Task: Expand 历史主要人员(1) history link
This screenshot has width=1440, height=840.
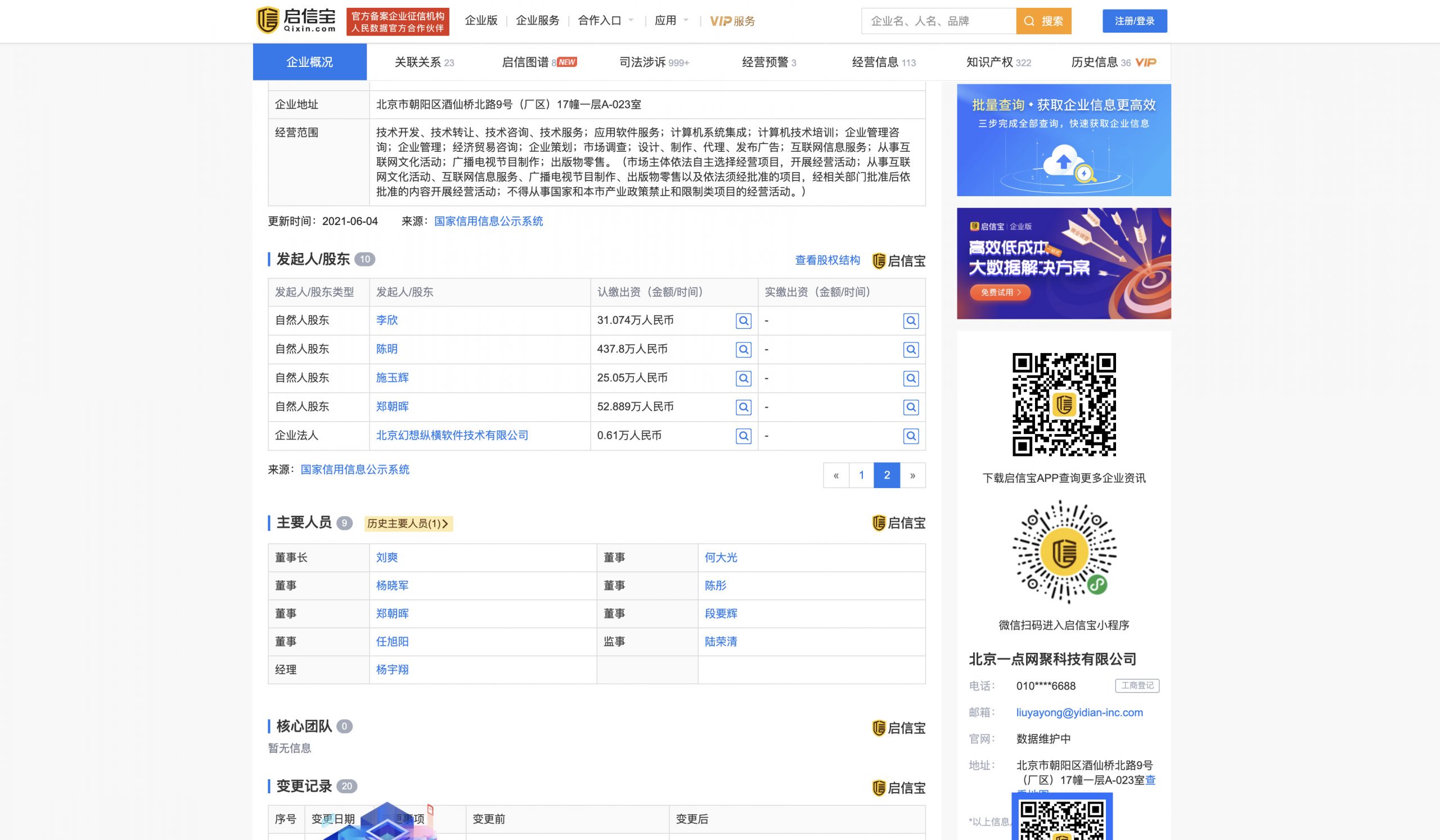Action: (x=408, y=523)
